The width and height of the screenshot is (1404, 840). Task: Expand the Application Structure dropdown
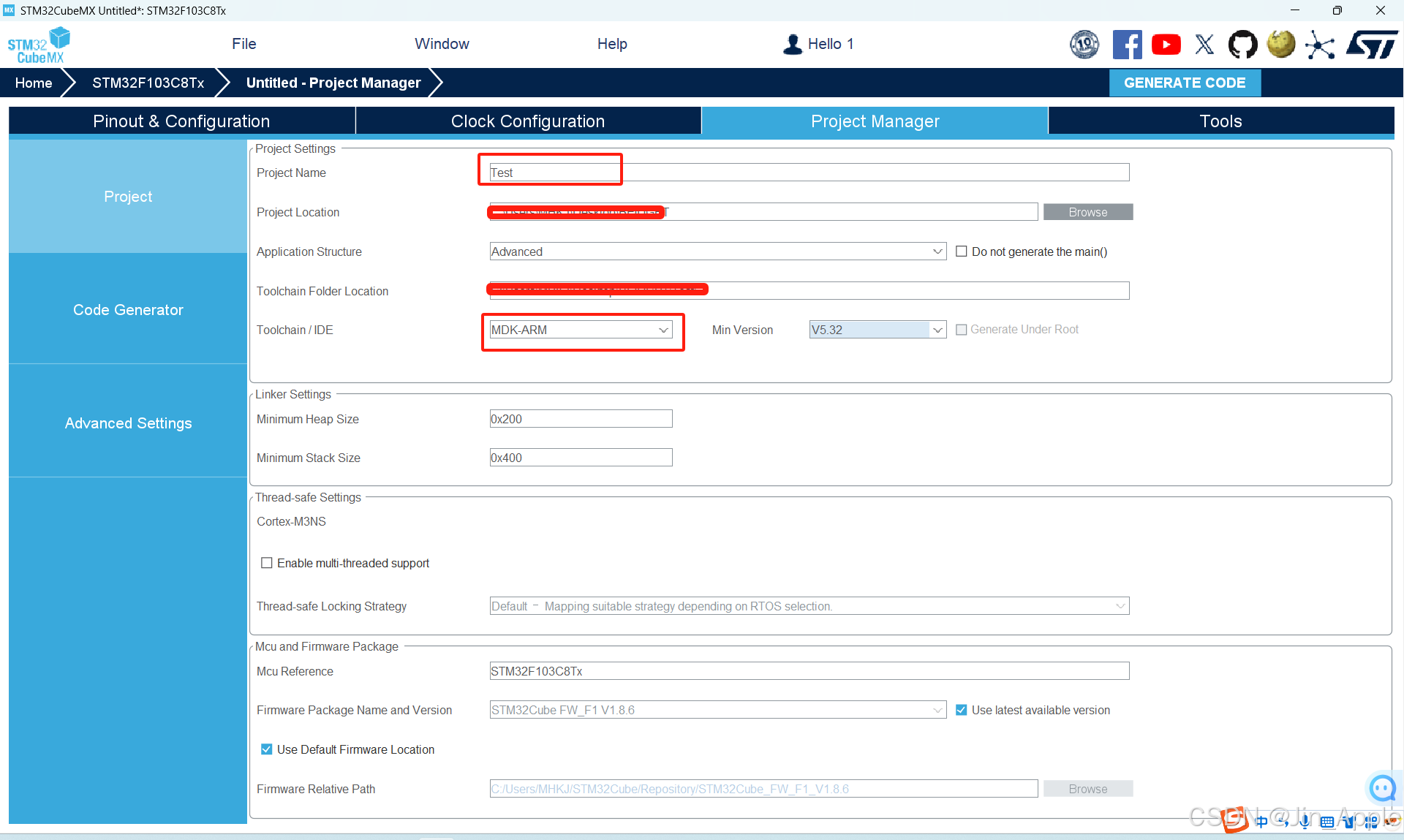[x=717, y=251]
